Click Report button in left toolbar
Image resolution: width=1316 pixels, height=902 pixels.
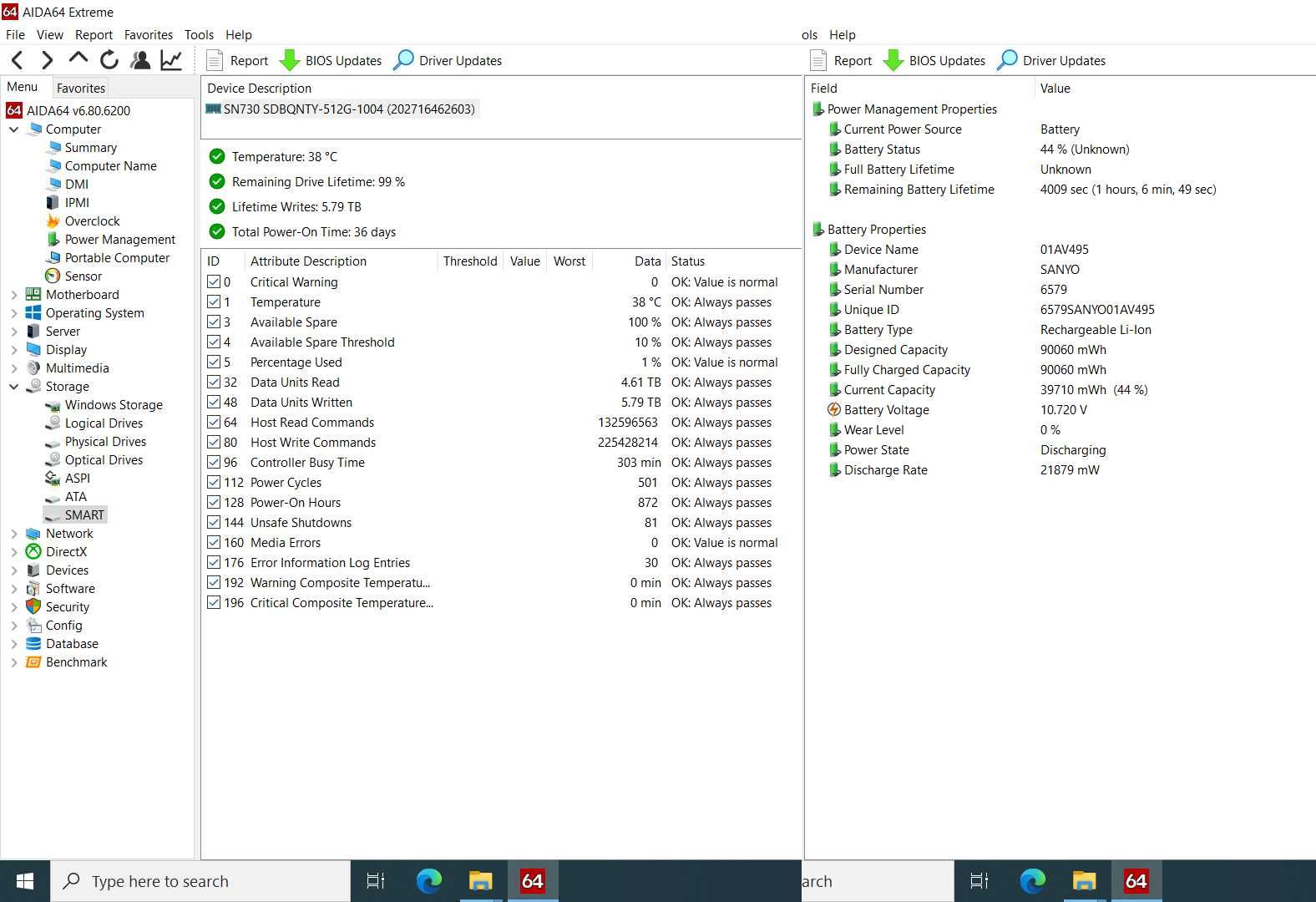[237, 60]
